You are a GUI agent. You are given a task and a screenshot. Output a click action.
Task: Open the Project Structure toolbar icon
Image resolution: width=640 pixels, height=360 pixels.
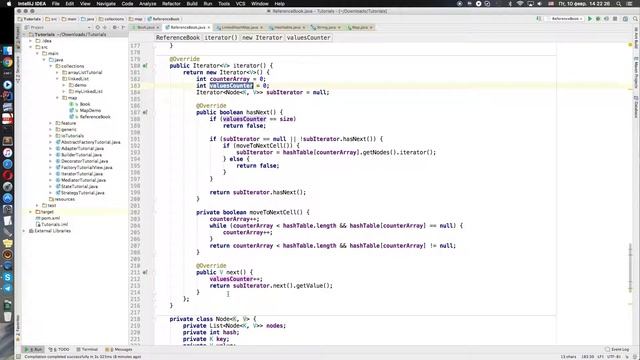point(625,19)
